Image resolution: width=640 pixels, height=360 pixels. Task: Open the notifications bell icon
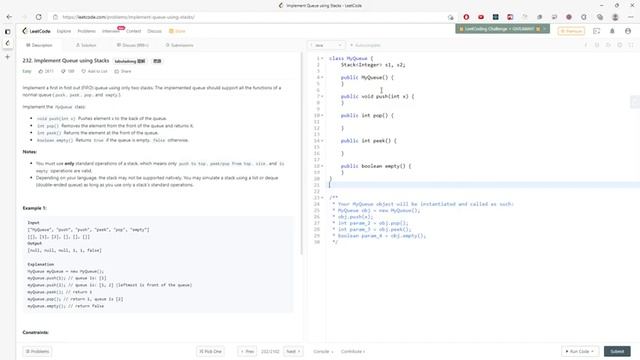(x=612, y=31)
